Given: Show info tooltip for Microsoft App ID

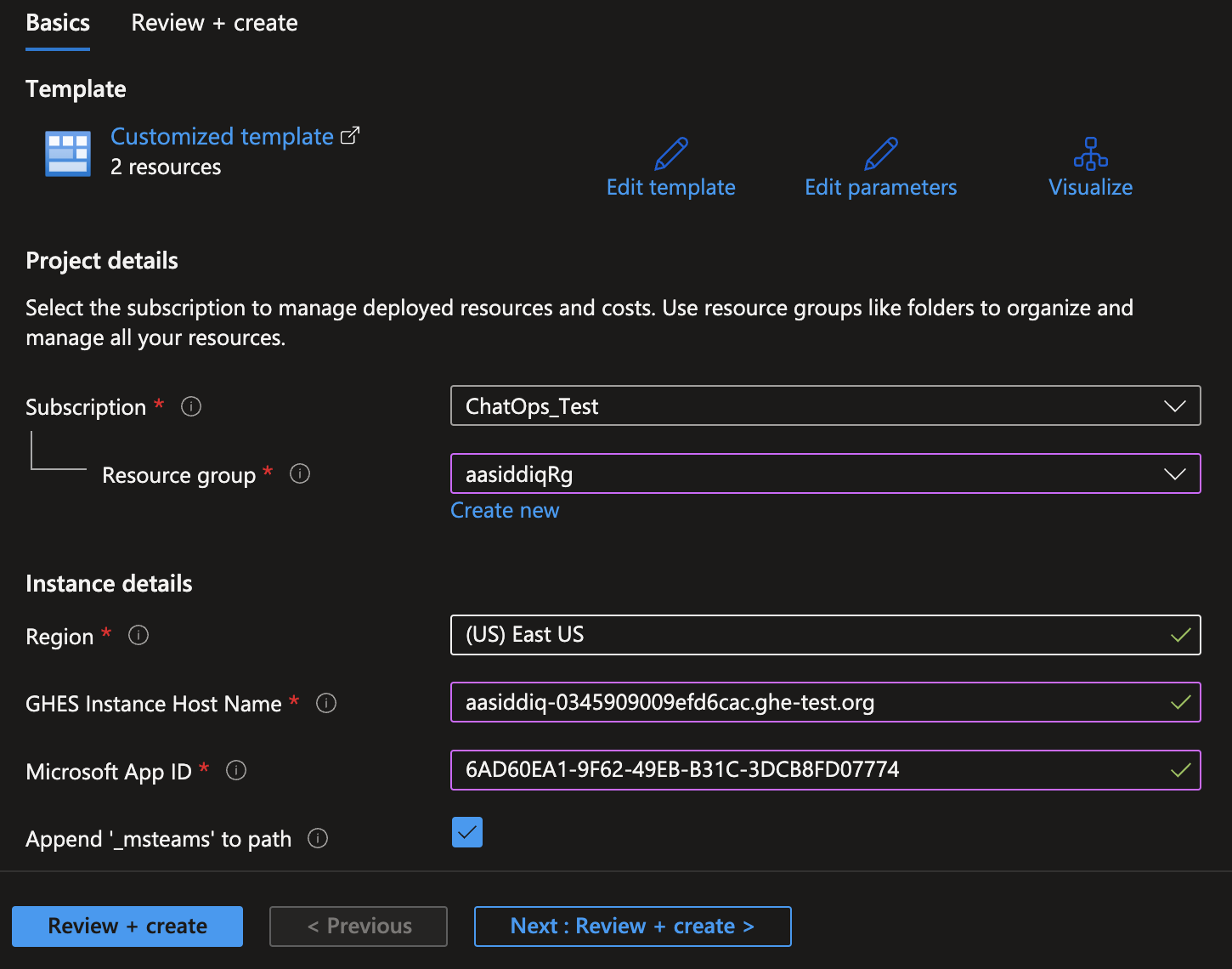Looking at the screenshot, I should coord(236,770).
